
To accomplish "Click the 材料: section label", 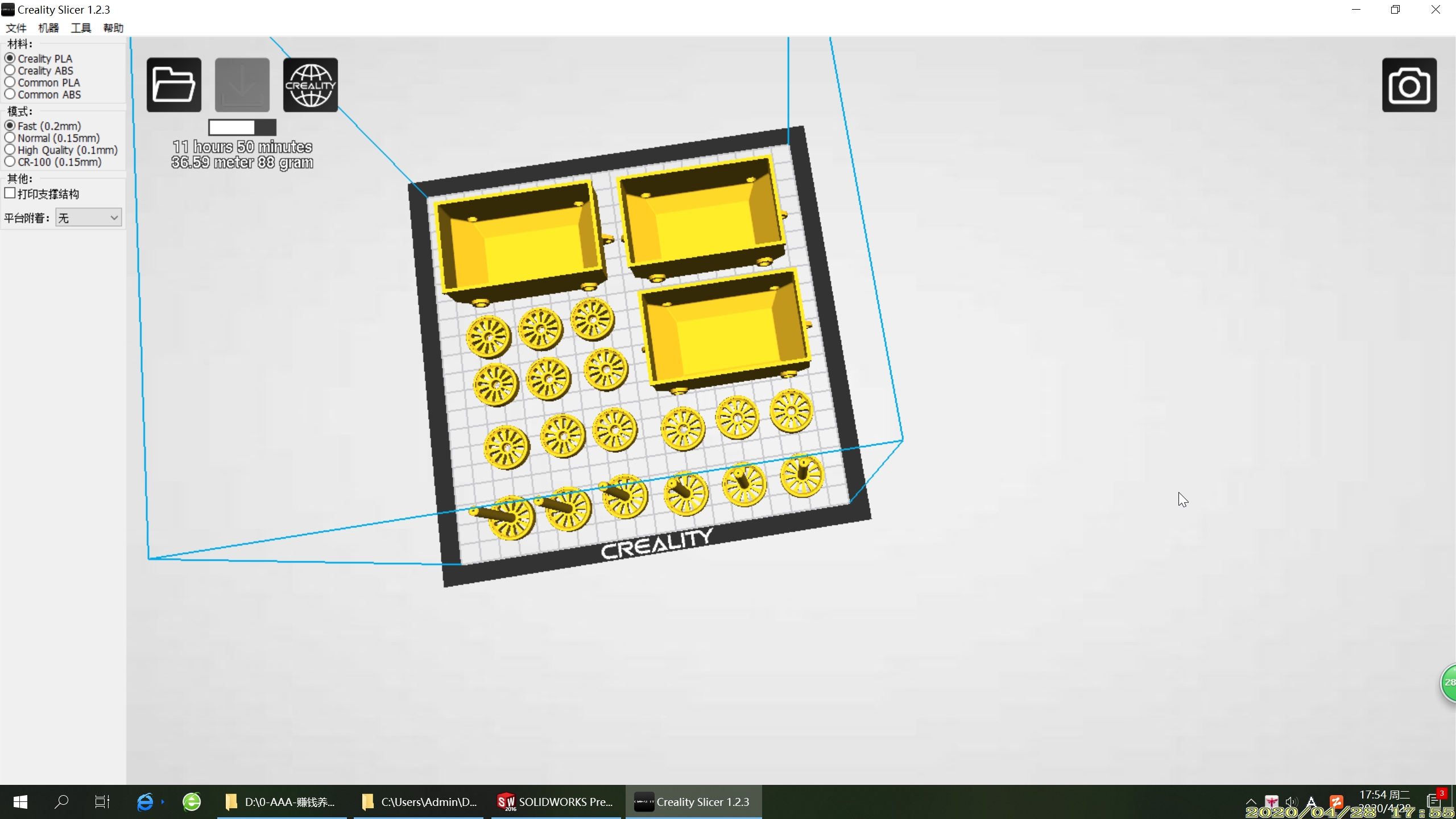I will (20, 44).
